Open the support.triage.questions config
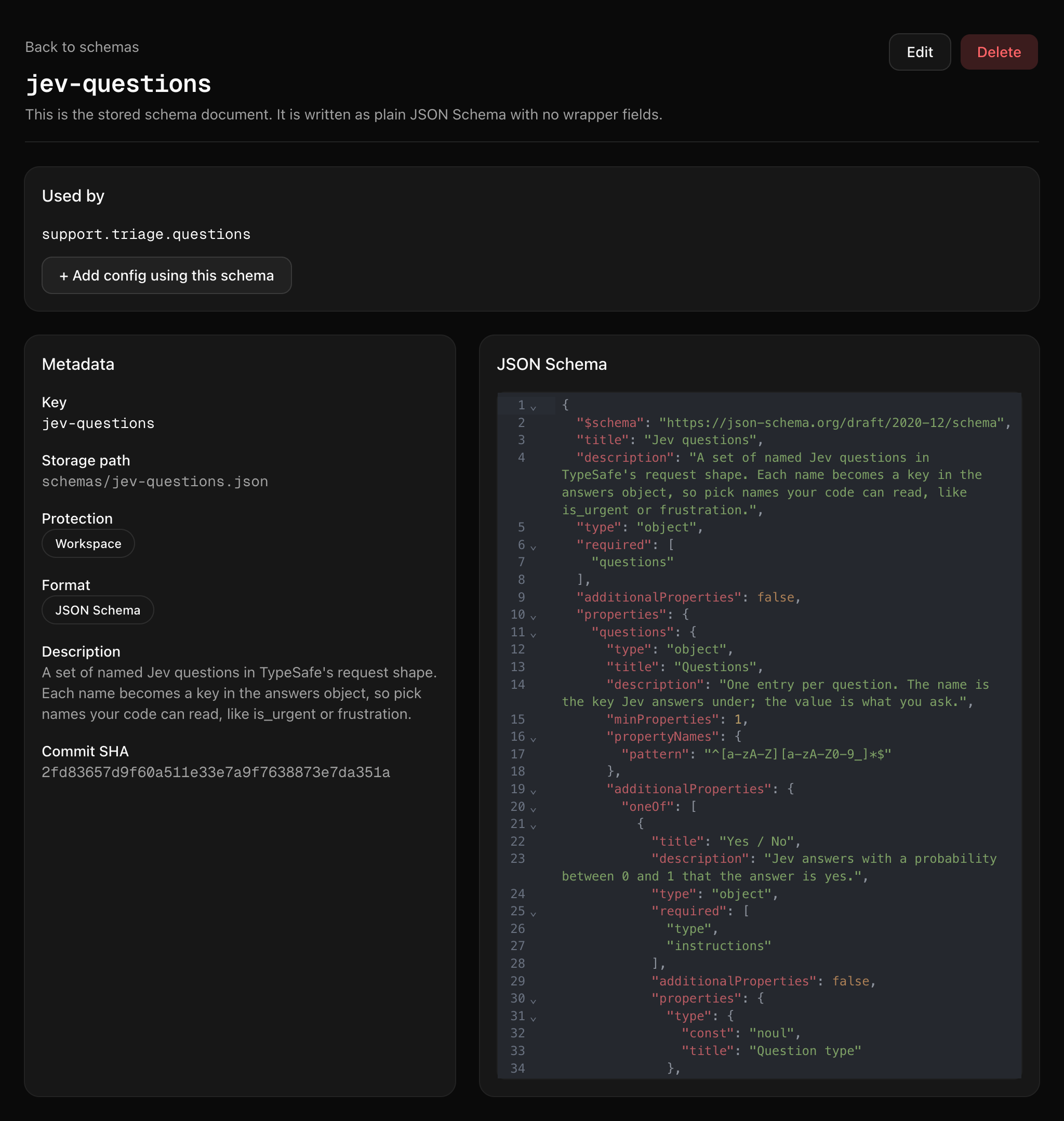 [147, 234]
